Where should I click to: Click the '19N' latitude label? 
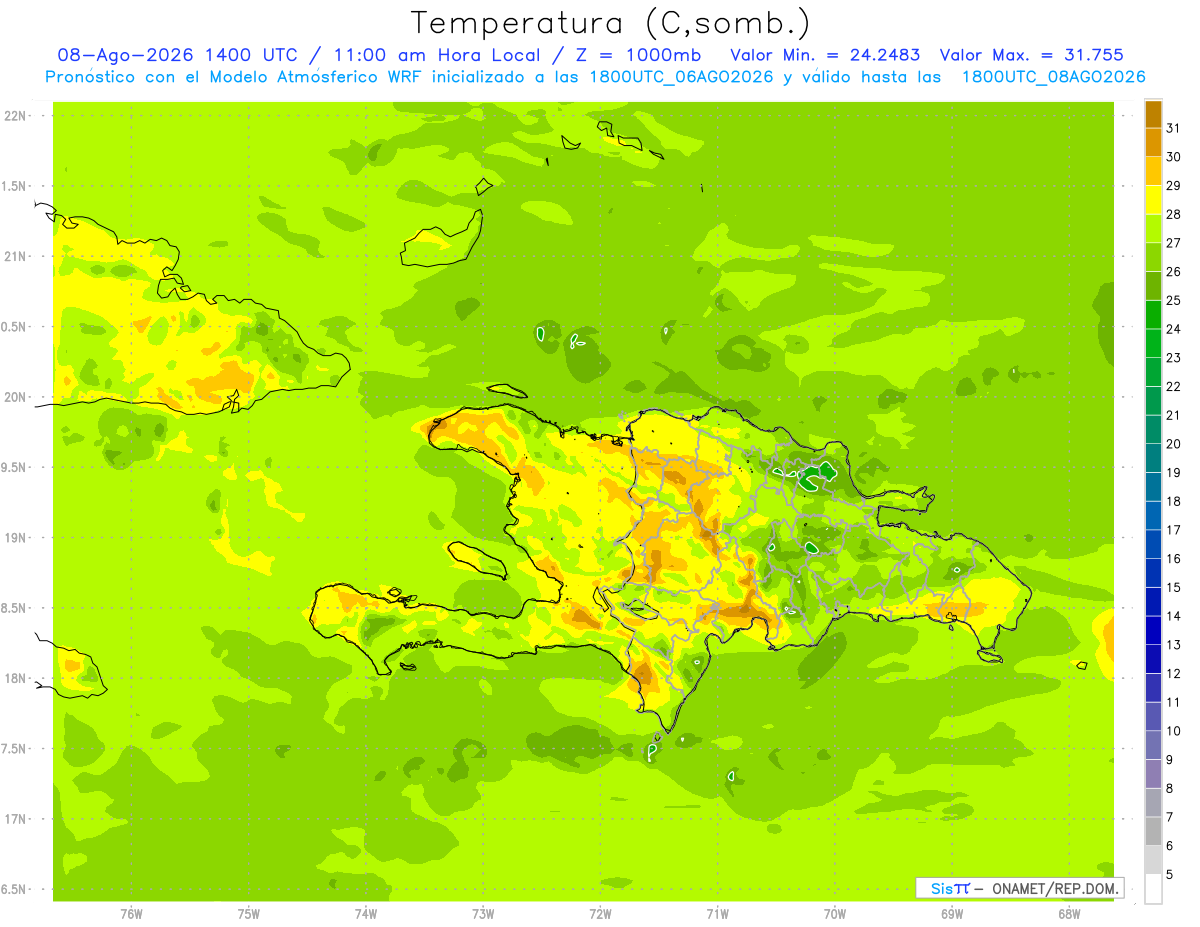tap(15, 538)
